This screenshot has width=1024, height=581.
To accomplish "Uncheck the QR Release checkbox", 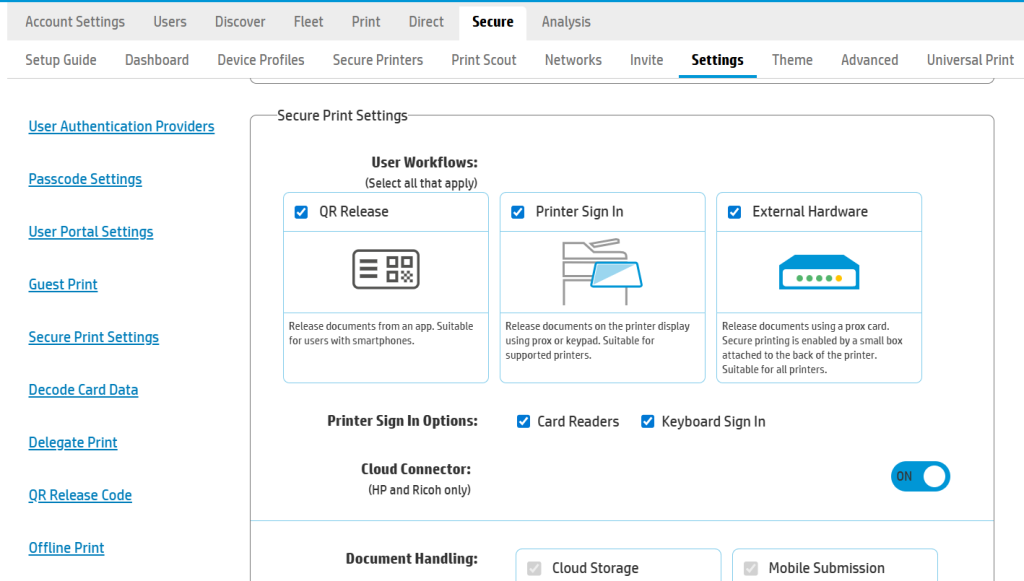I will (301, 212).
